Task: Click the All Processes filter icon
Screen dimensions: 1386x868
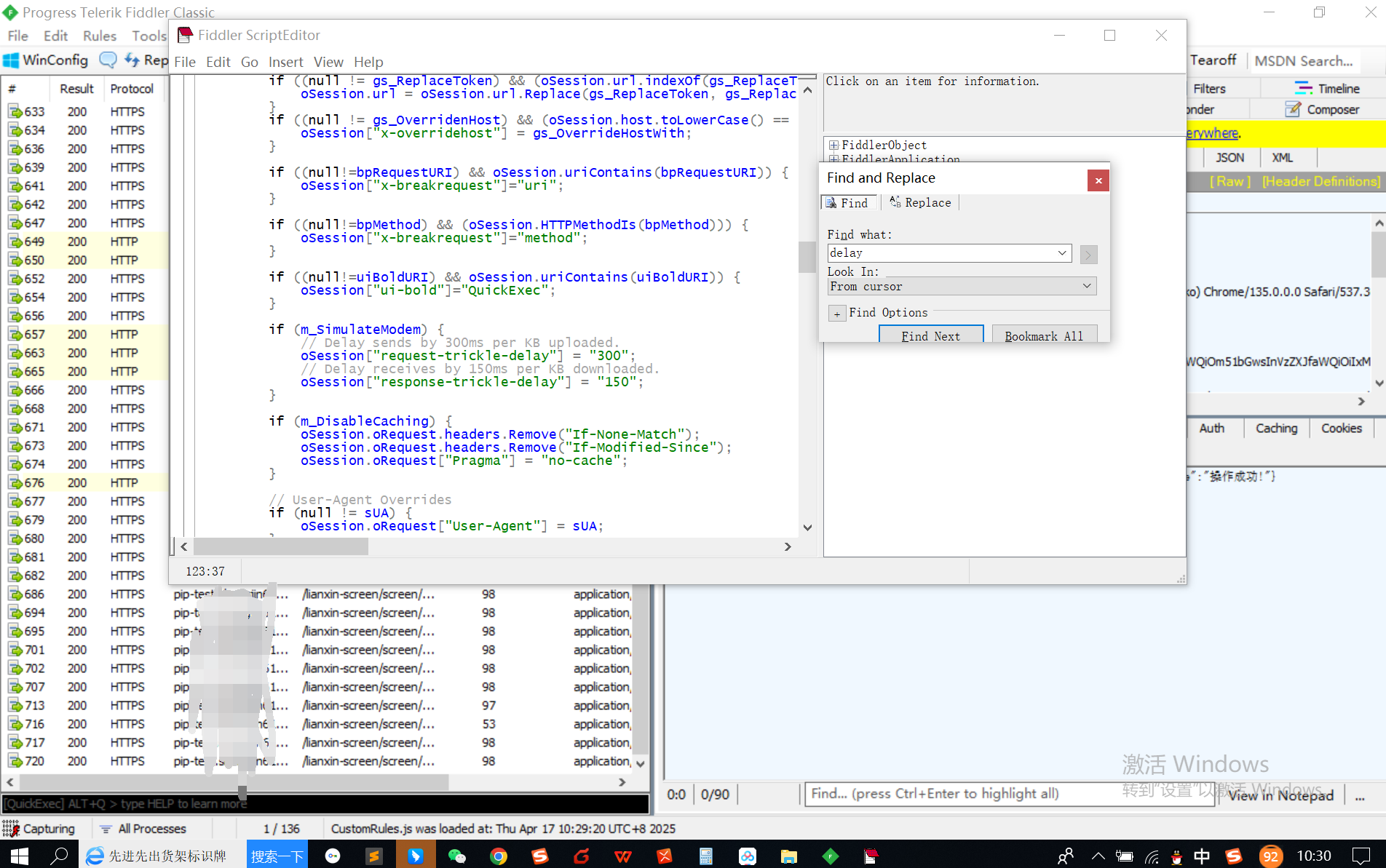Action: tap(106, 829)
